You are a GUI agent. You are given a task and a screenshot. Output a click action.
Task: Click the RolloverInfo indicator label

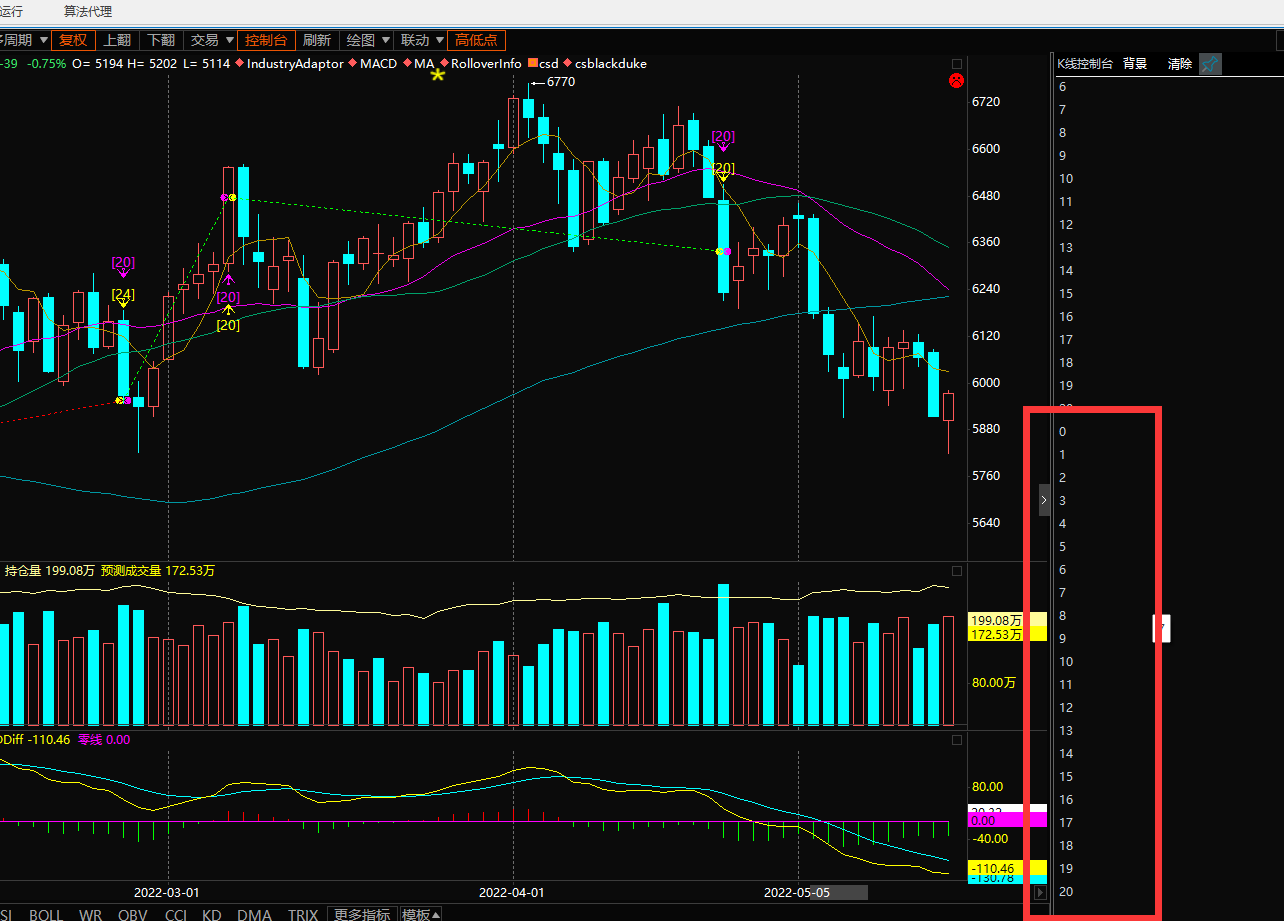coord(486,64)
